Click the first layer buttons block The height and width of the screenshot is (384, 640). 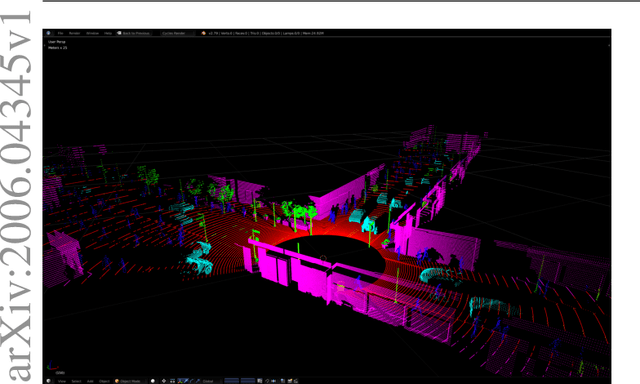tap(231, 381)
